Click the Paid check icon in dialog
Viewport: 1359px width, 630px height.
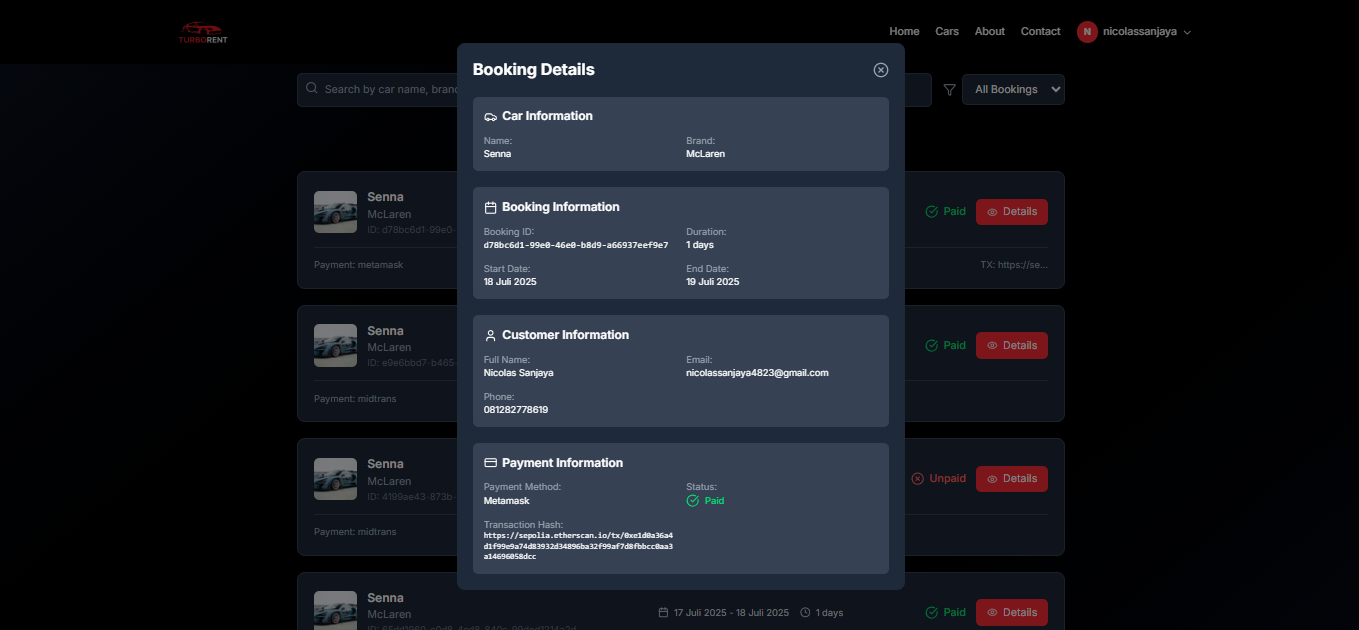(x=692, y=501)
